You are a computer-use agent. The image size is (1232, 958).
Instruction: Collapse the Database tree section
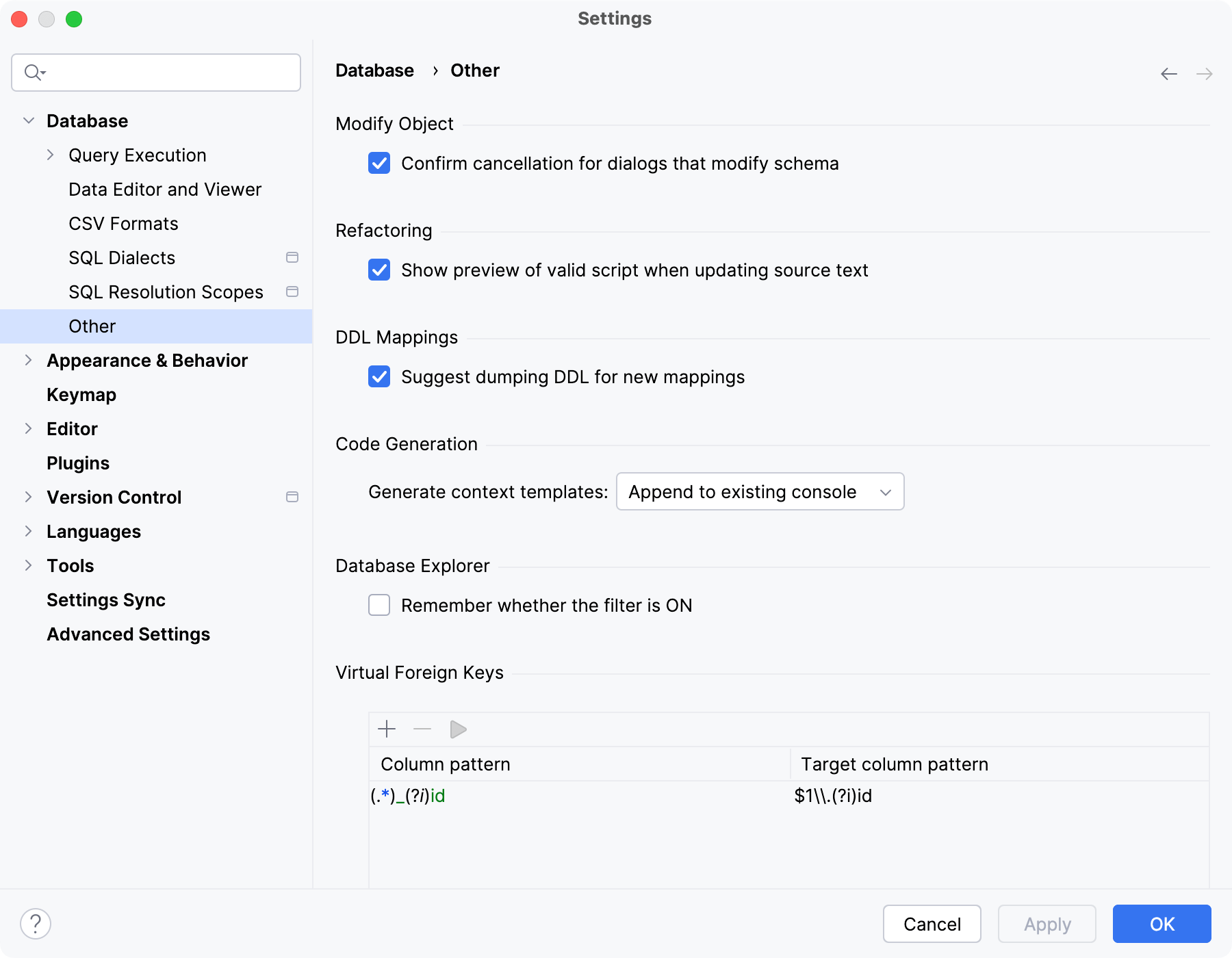coord(28,120)
